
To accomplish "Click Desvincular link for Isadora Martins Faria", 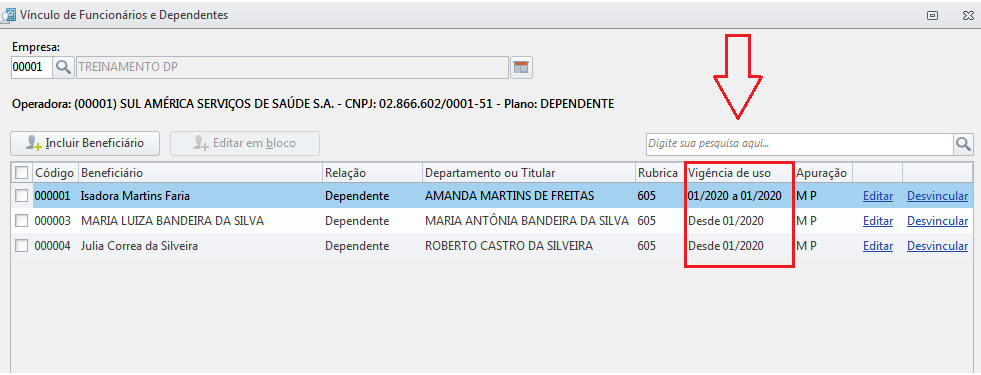I will [x=937, y=196].
